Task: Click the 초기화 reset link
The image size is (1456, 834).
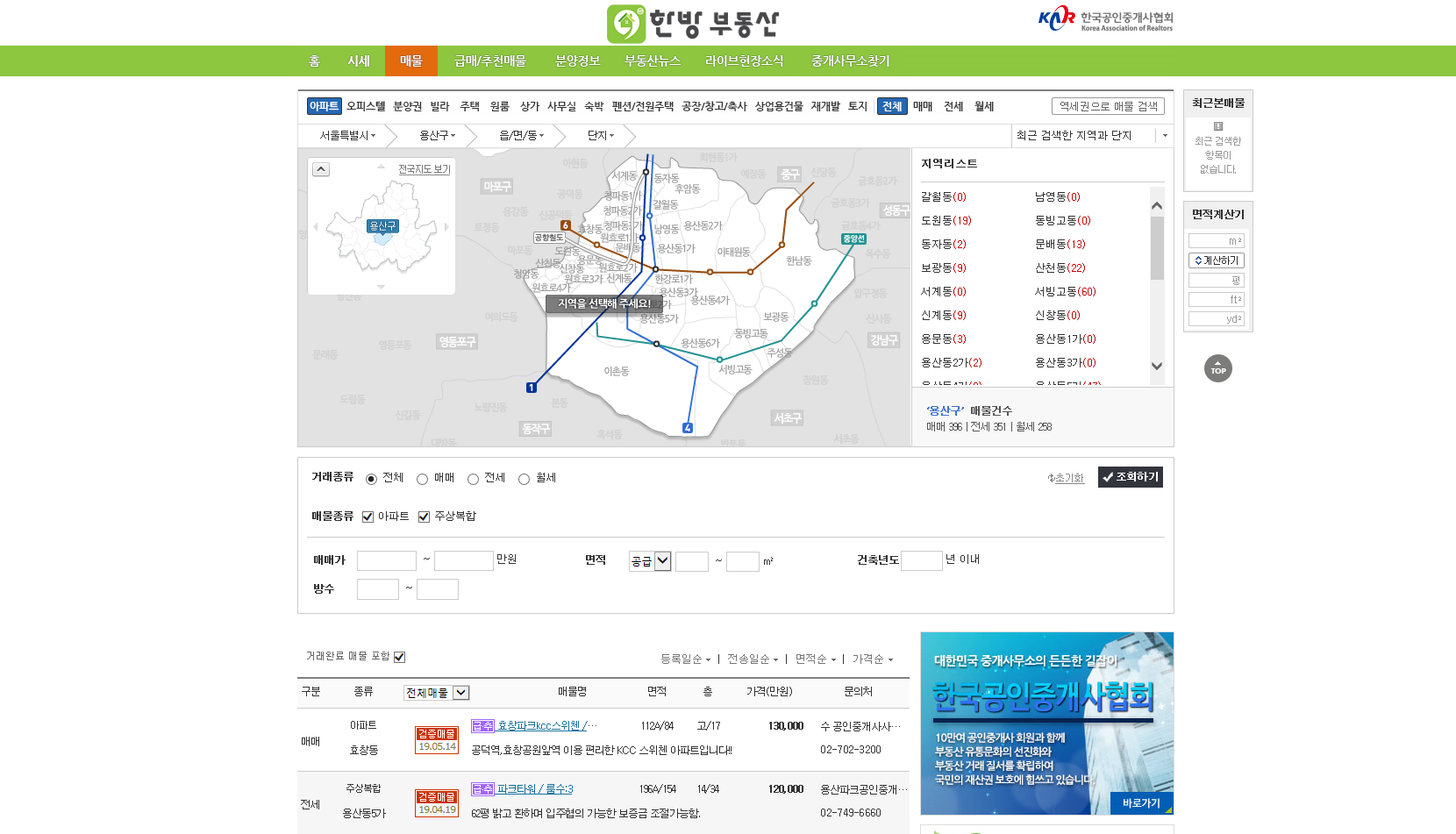Action: (x=1066, y=478)
